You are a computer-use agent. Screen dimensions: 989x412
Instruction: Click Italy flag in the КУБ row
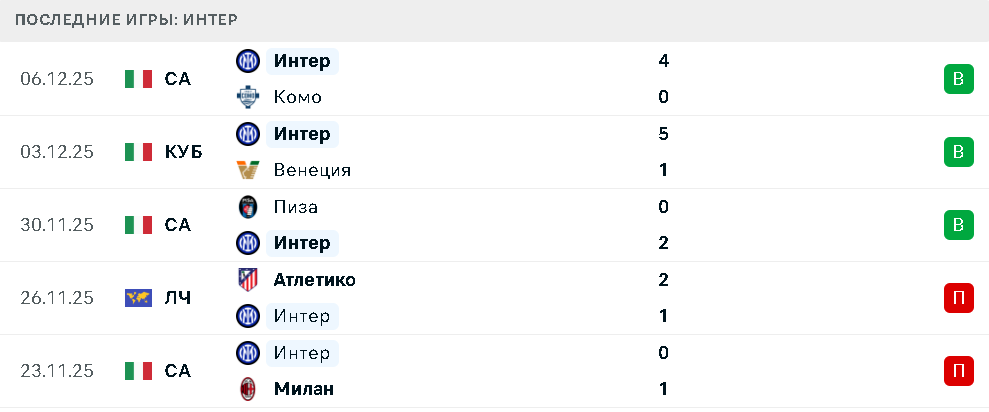coord(138,152)
